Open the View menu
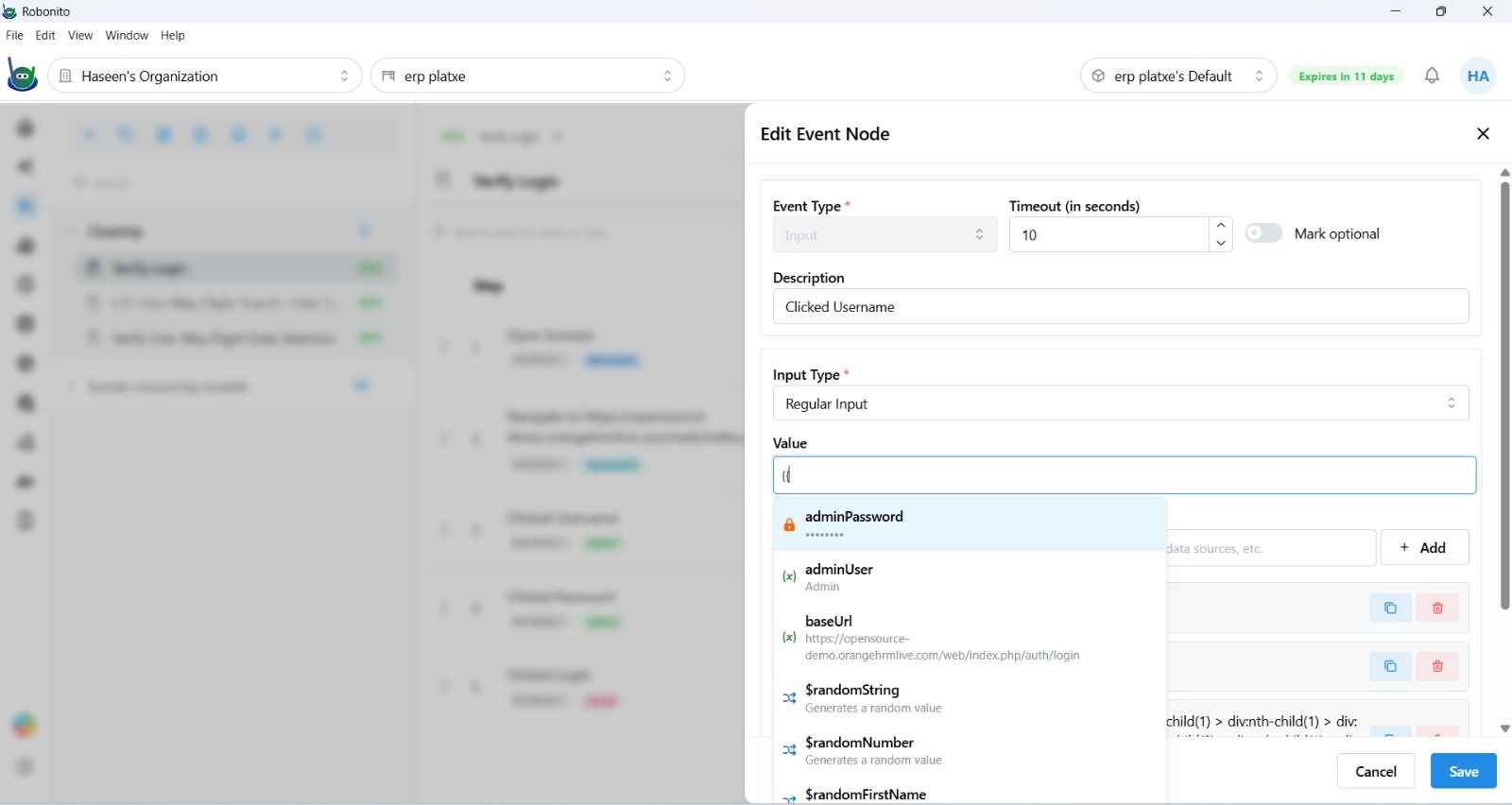The image size is (1512, 805). pyautogui.click(x=80, y=35)
